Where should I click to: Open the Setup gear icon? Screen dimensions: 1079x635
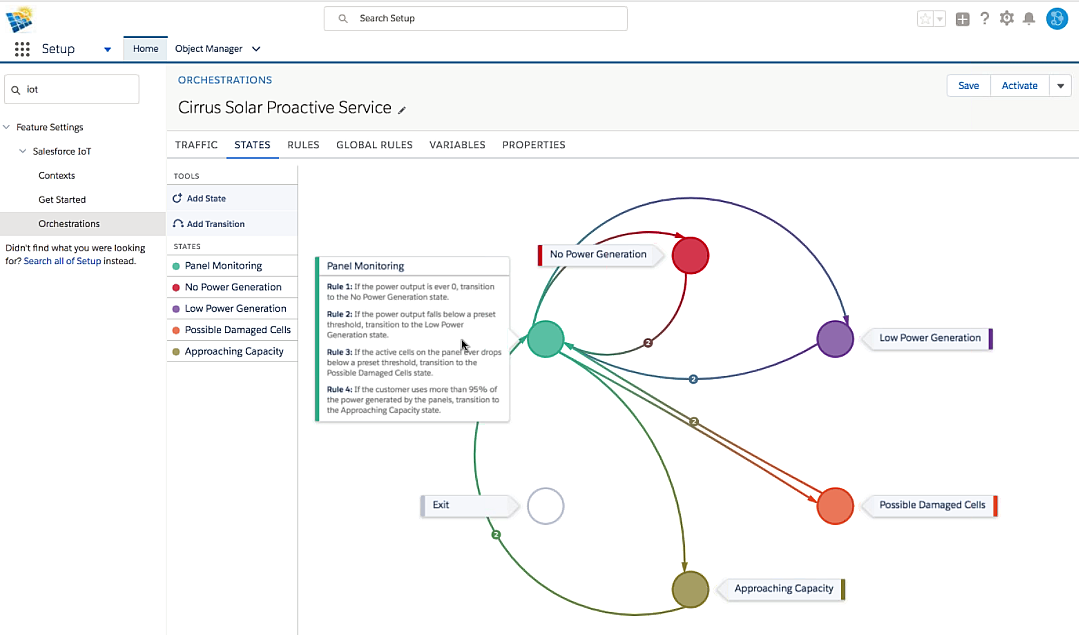point(1007,19)
